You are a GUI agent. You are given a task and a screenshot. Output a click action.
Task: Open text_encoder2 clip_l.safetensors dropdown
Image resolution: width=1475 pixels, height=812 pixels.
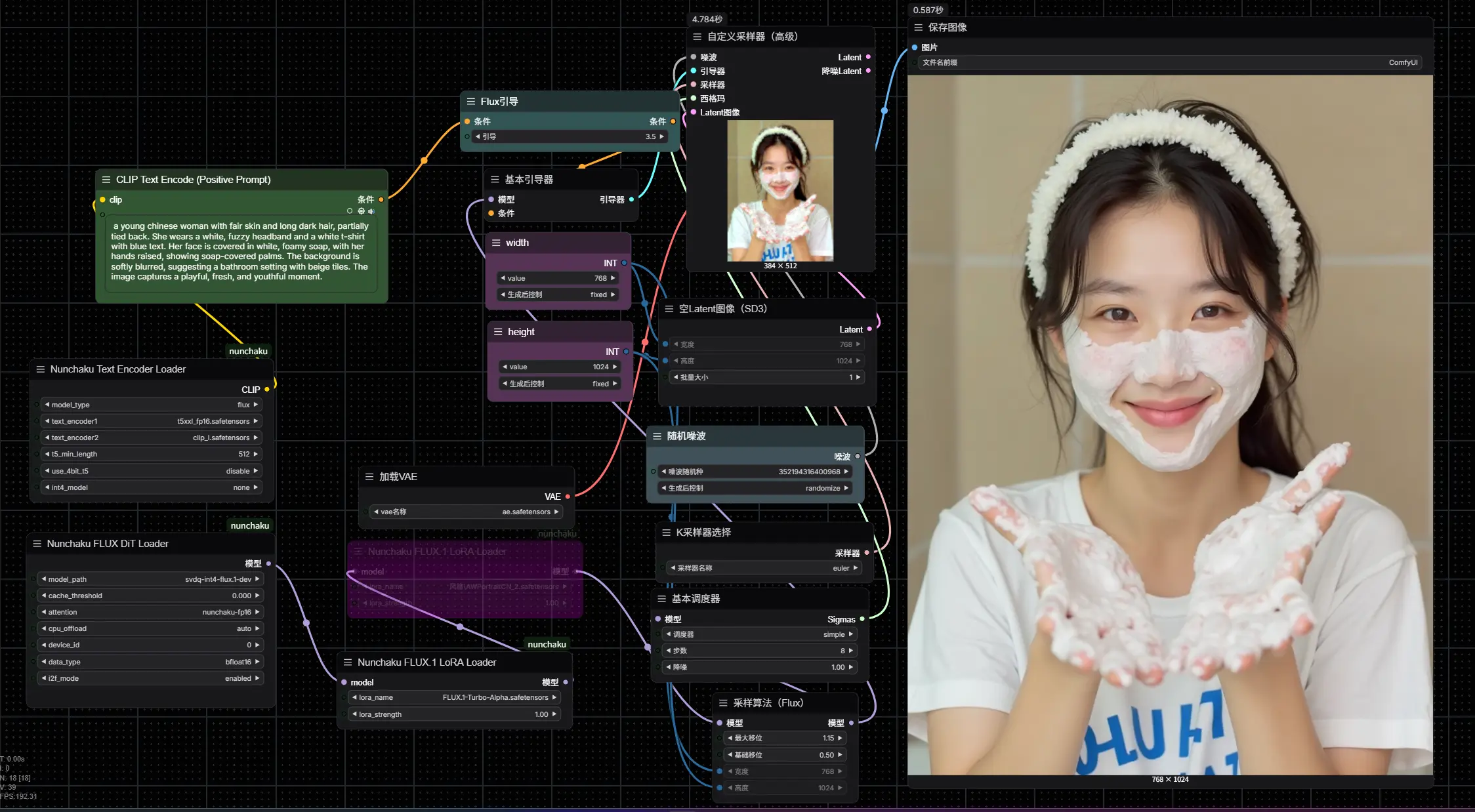point(152,437)
